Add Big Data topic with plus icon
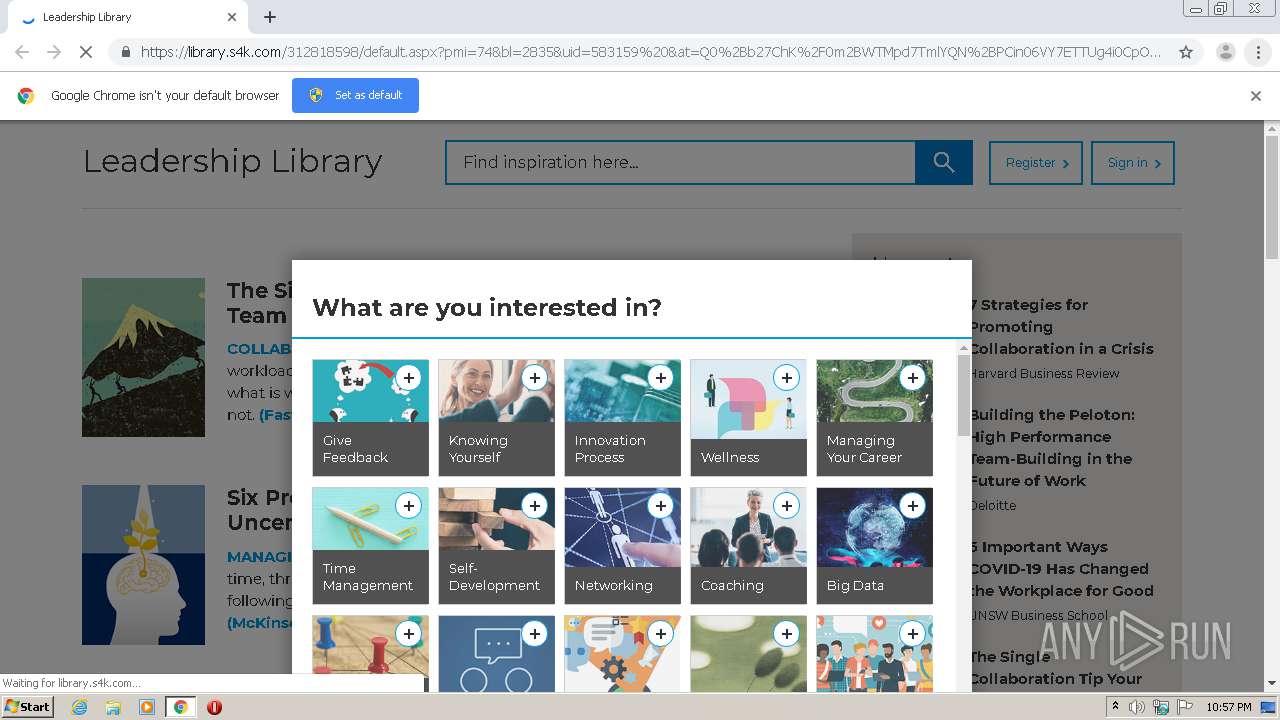1280x720 pixels. click(912, 506)
